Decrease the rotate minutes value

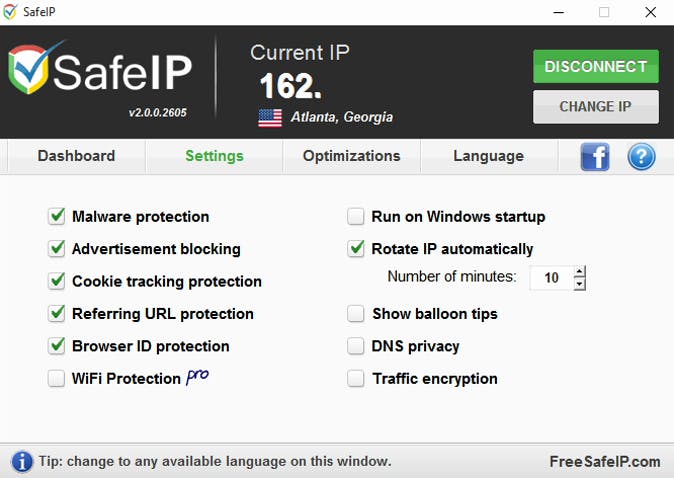coord(580,284)
